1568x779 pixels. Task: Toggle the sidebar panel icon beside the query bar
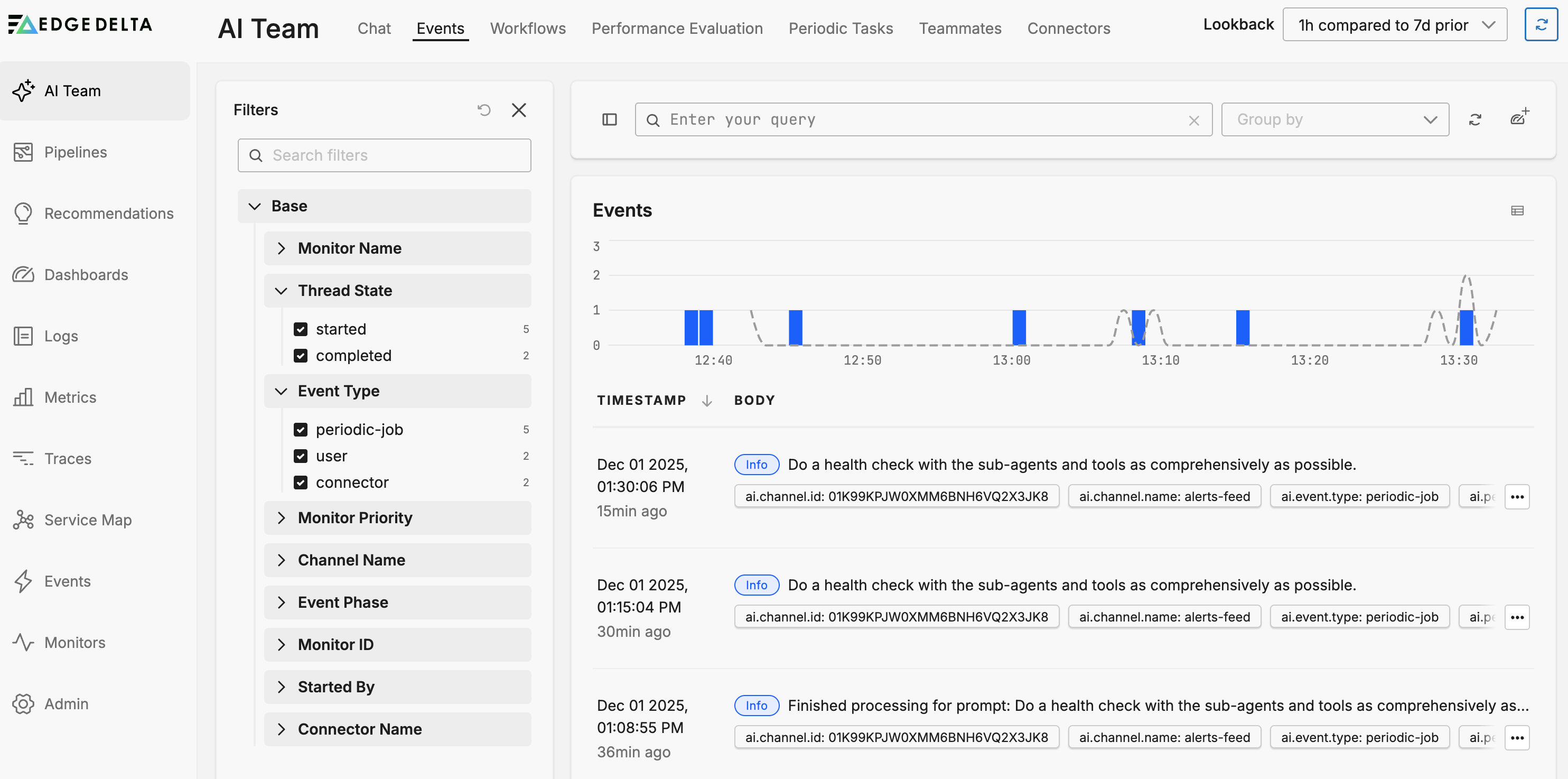pos(609,119)
